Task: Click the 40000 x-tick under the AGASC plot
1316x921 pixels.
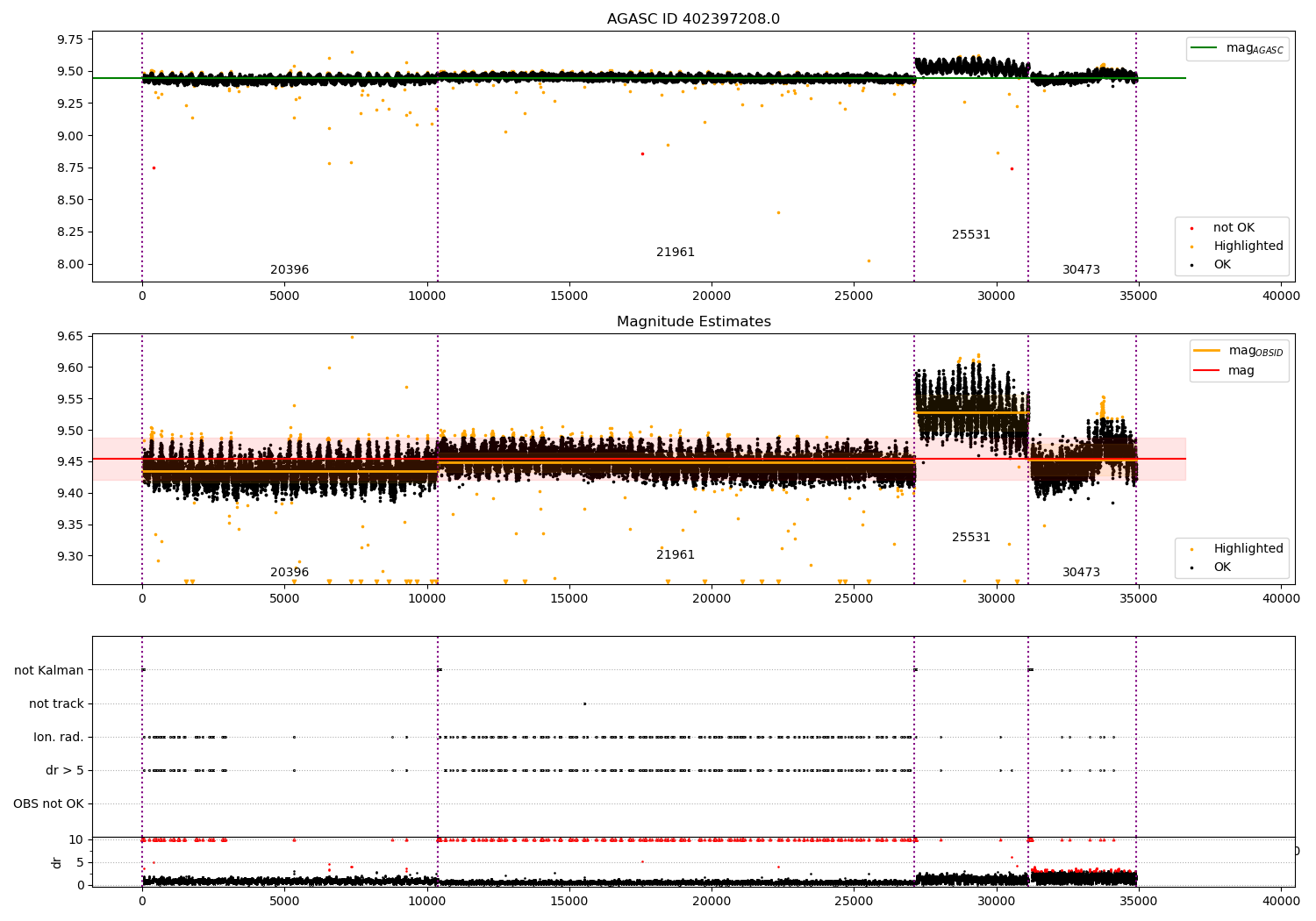Action: [1280, 296]
